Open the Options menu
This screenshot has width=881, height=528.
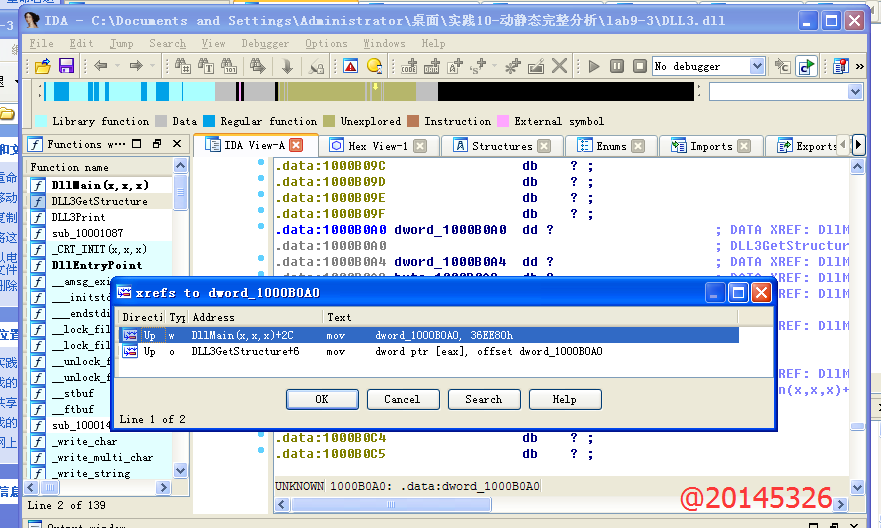[x=326, y=43]
